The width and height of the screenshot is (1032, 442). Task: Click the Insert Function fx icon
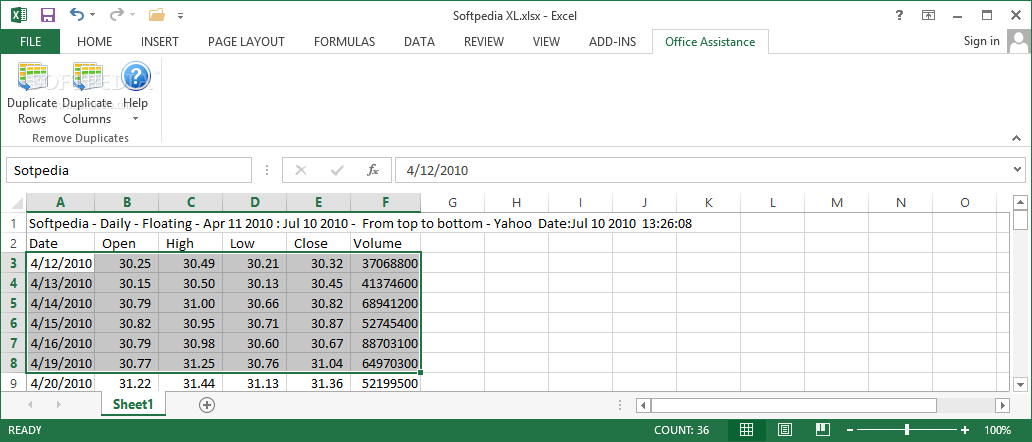[373, 170]
